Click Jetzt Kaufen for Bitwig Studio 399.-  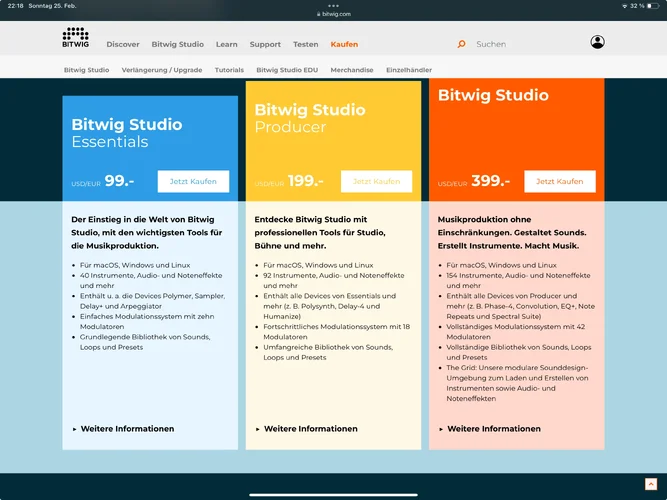(559, 181)
